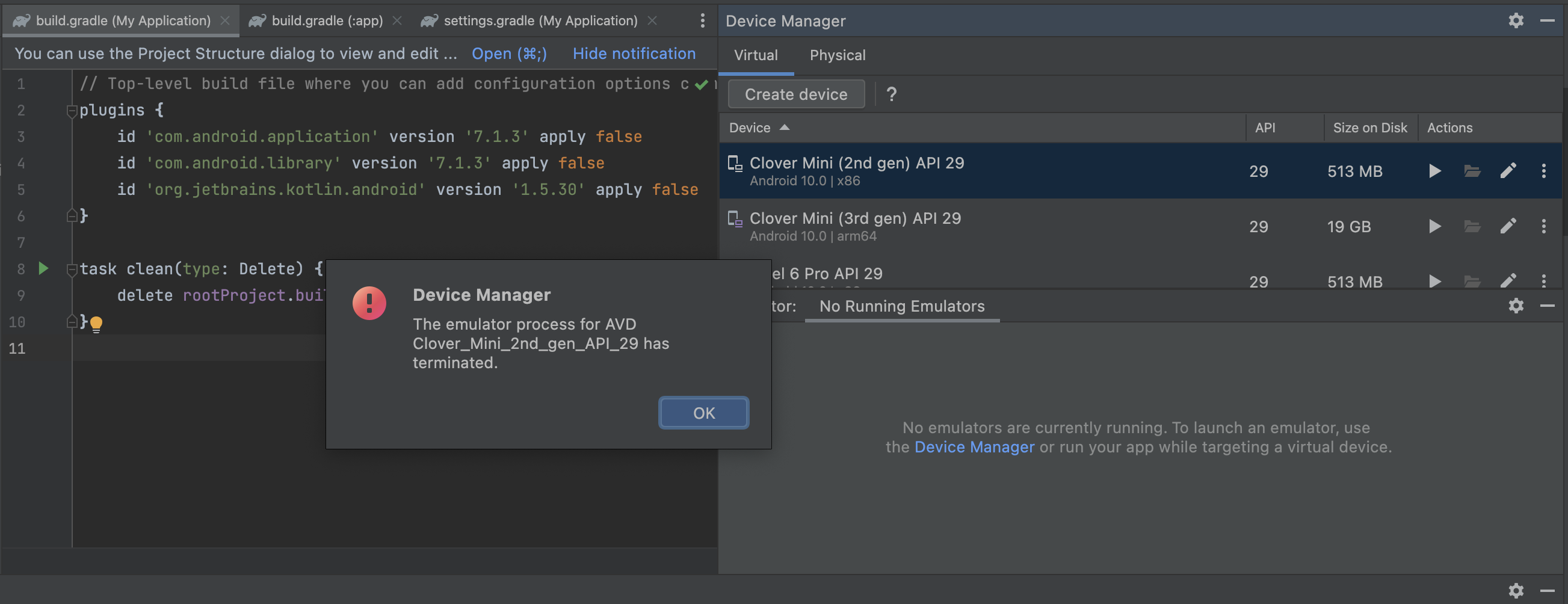Click OK in the Device Manager dialog
Screen dimensions: 1568x604
point(703,413)
